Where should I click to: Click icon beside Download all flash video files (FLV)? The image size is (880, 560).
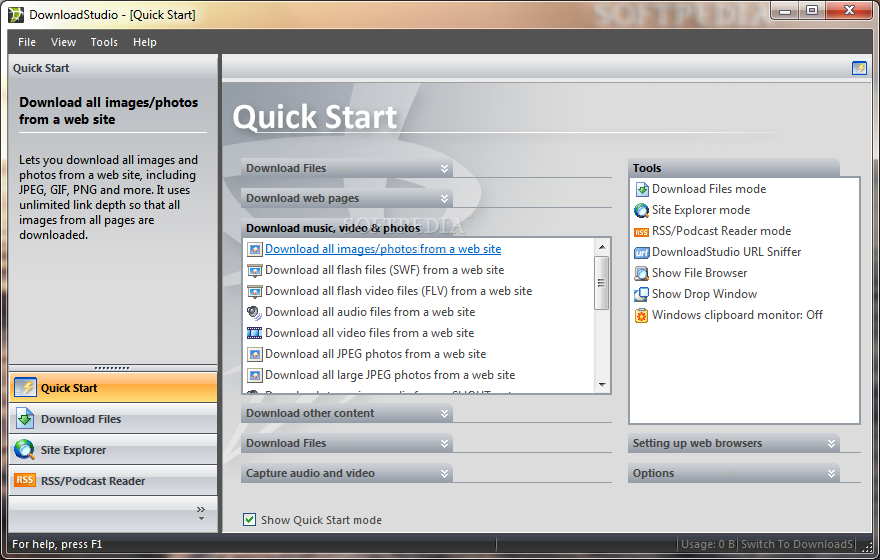pos(255,291)
